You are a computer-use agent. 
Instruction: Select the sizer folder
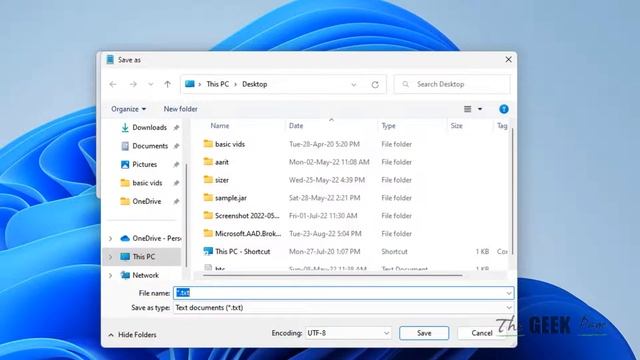pos(222,180)
